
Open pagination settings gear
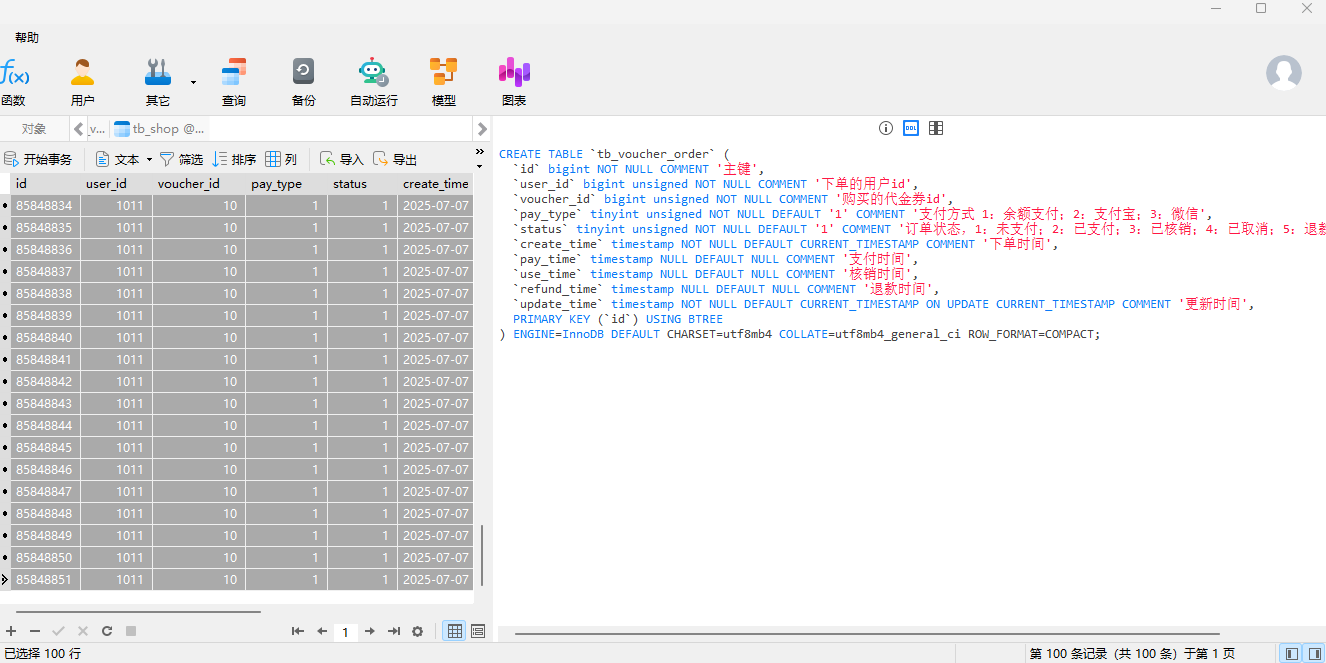(x=418, y=631)
